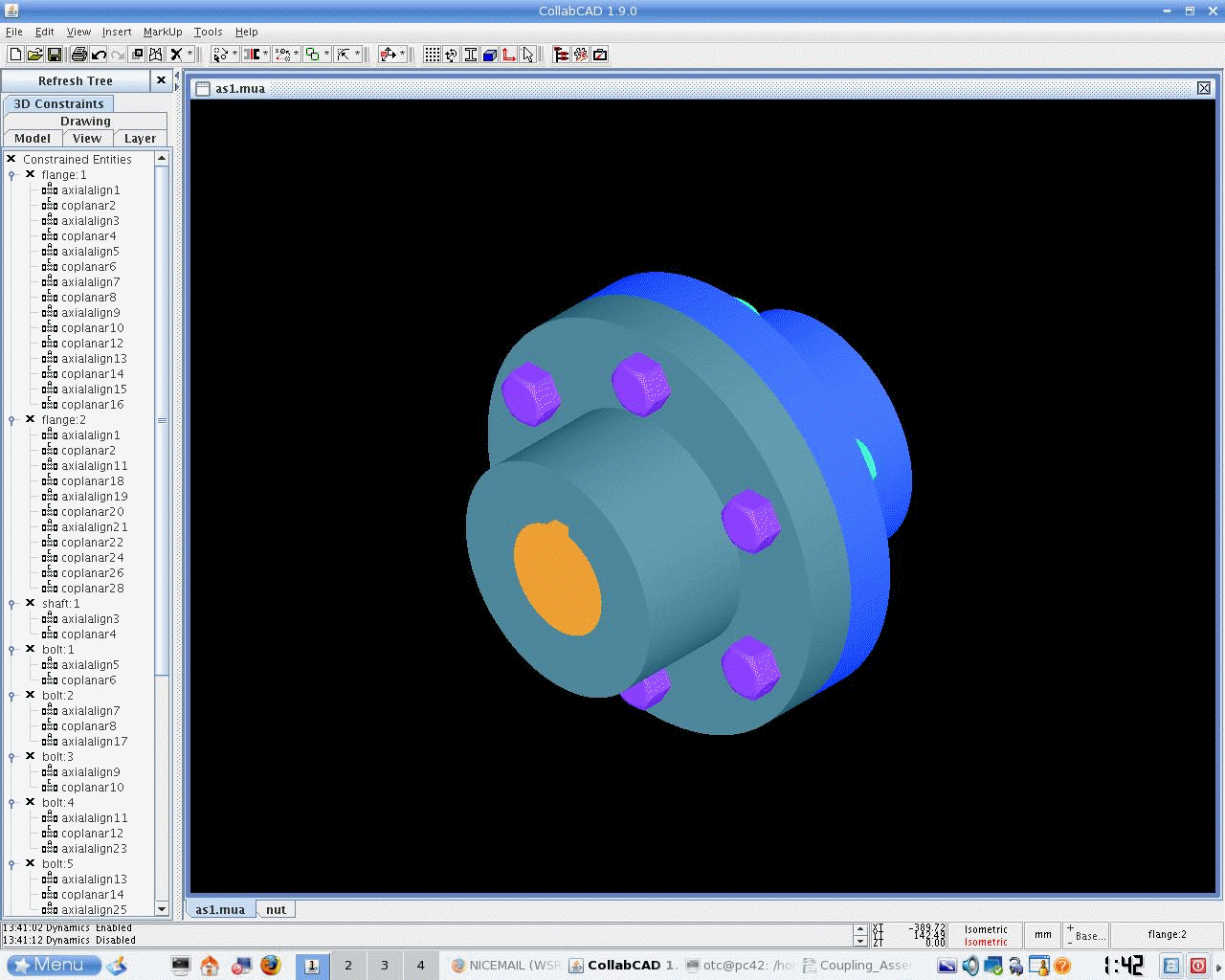Click the Base layer button in status bar
The image size is (1225, 980).
click(x=1086, y=935)
